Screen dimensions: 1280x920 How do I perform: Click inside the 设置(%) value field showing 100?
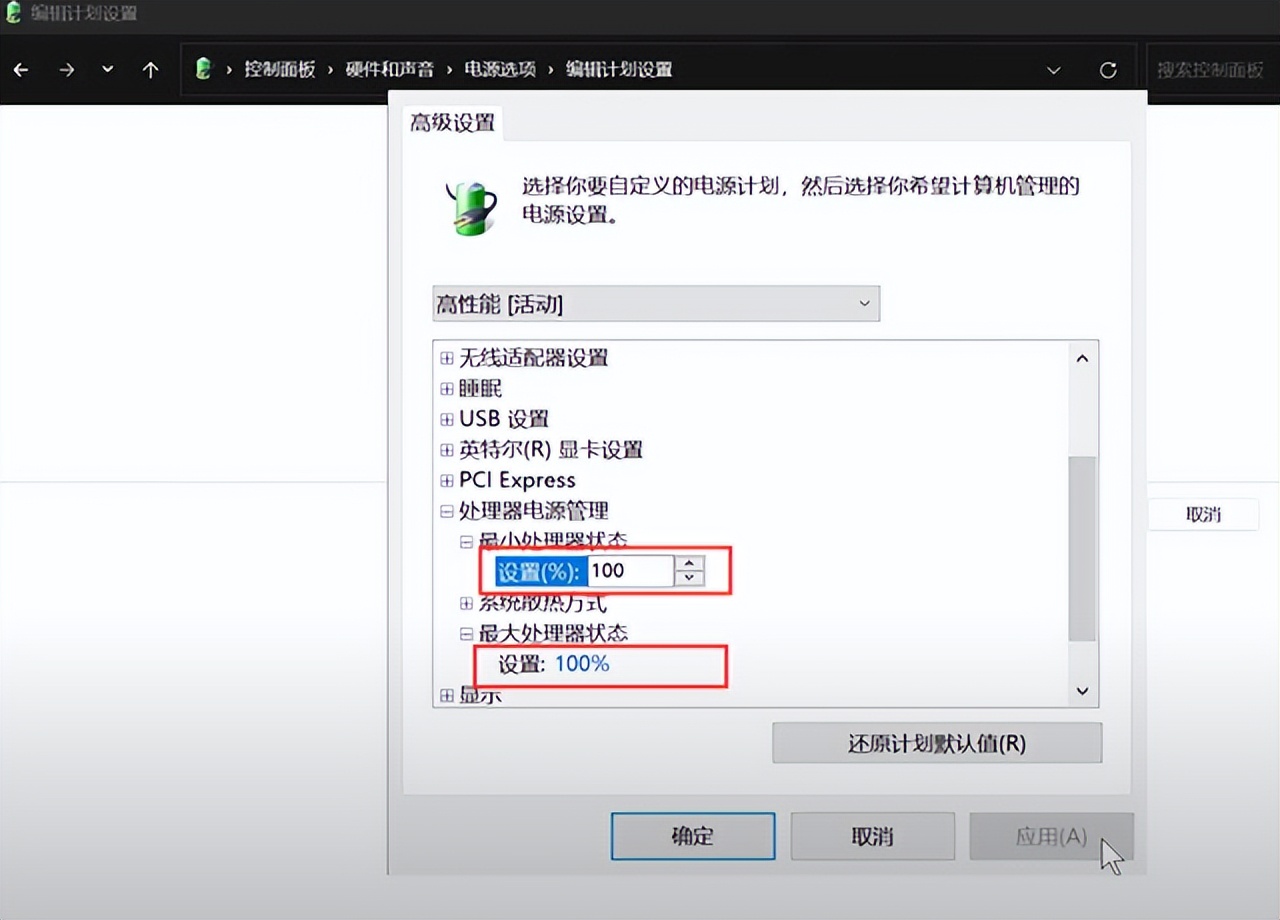click(630, 571)
